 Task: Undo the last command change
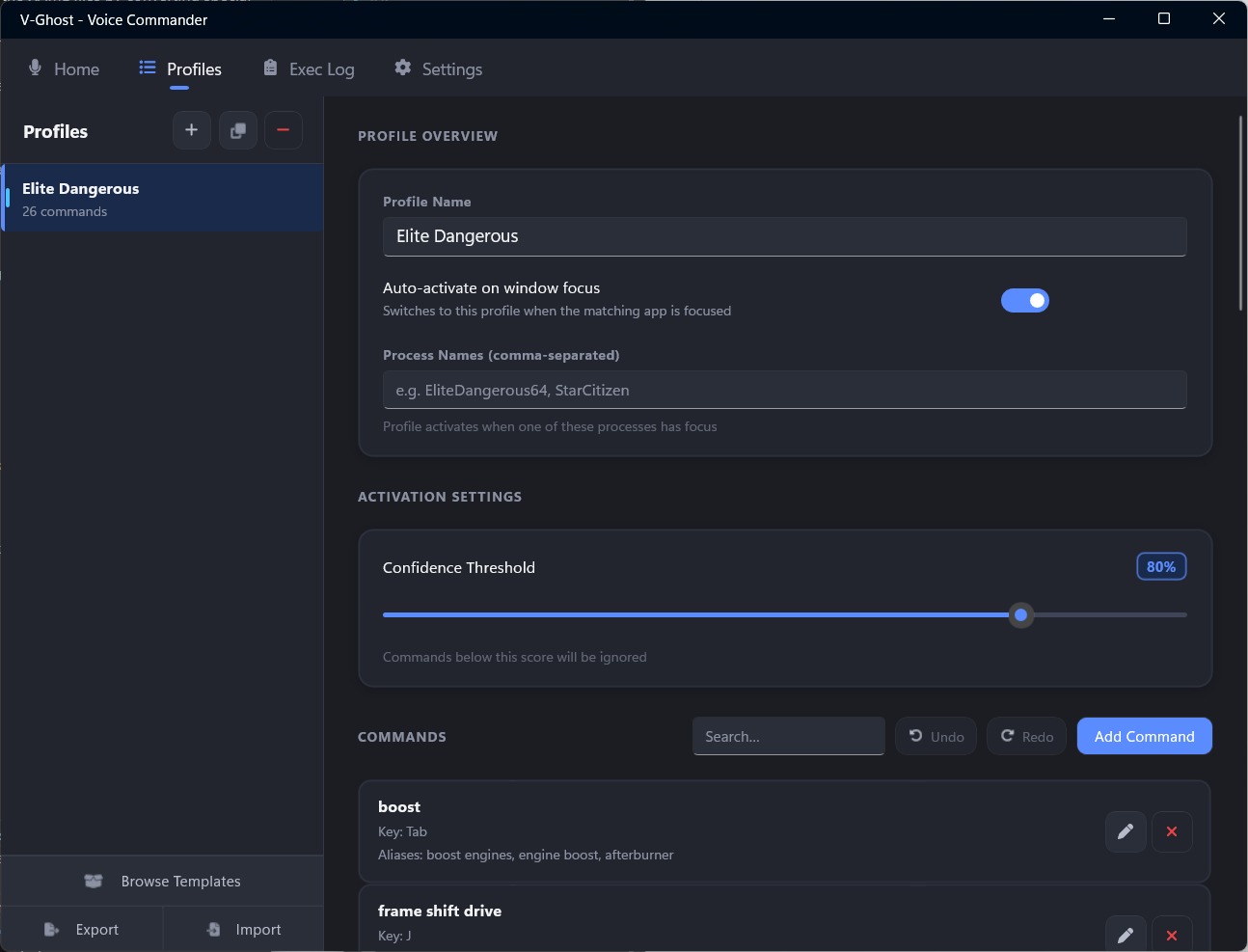click(x=936, y=736)
